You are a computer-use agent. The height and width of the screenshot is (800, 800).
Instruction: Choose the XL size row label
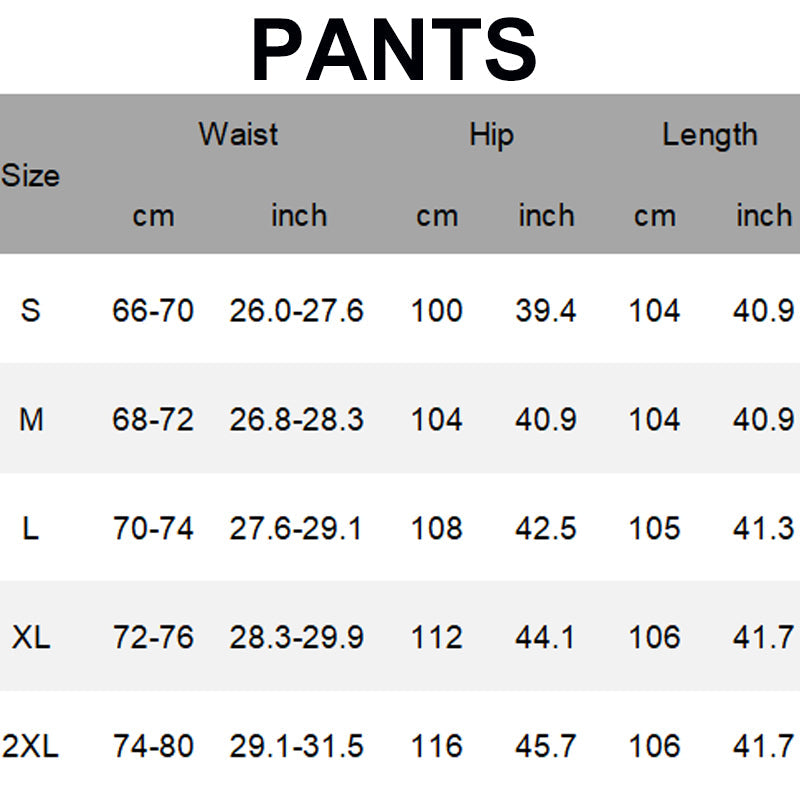coord(31,637)
